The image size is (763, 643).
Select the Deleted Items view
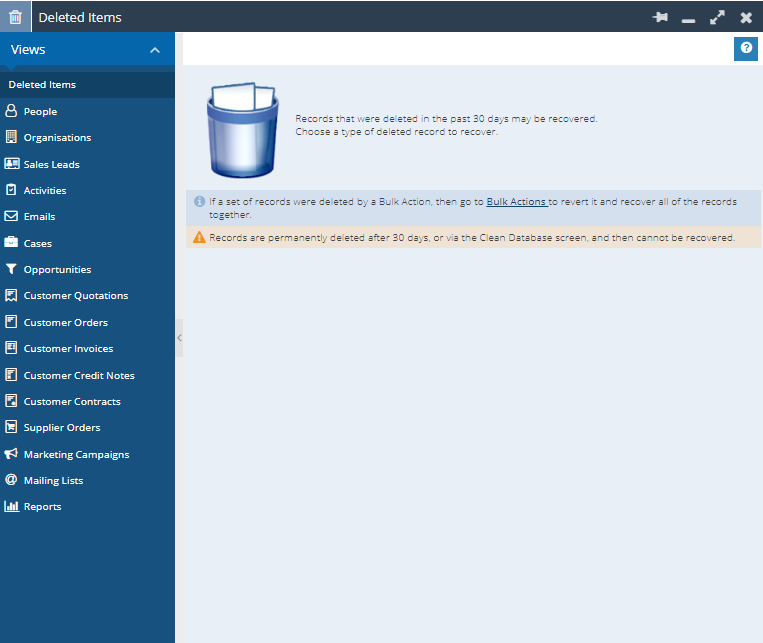(x=88, y=85)
